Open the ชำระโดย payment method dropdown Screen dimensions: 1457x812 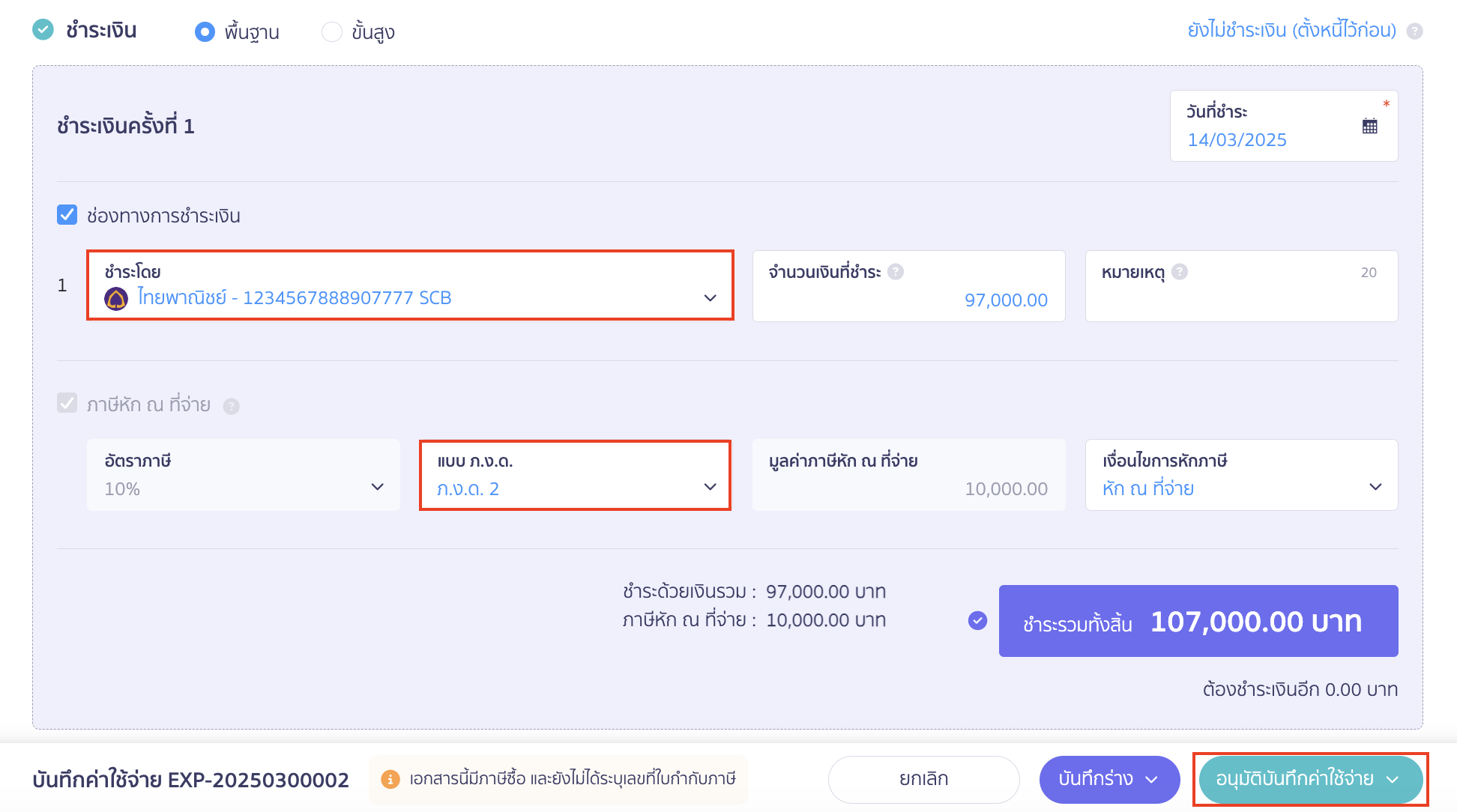pos(709,297)
